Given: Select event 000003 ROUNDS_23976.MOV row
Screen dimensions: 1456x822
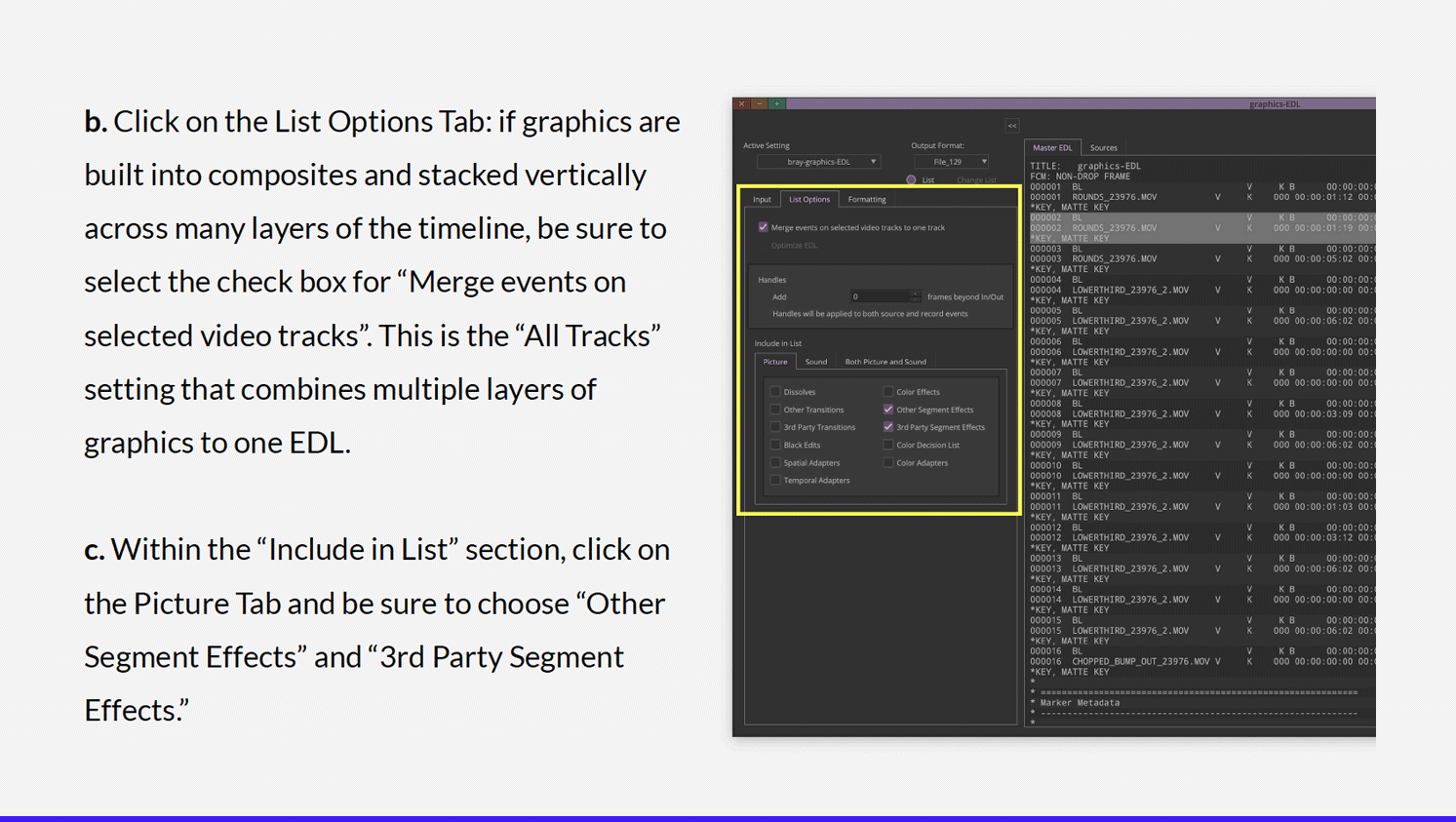Looking at the screenshot, I should [1202, 259].
